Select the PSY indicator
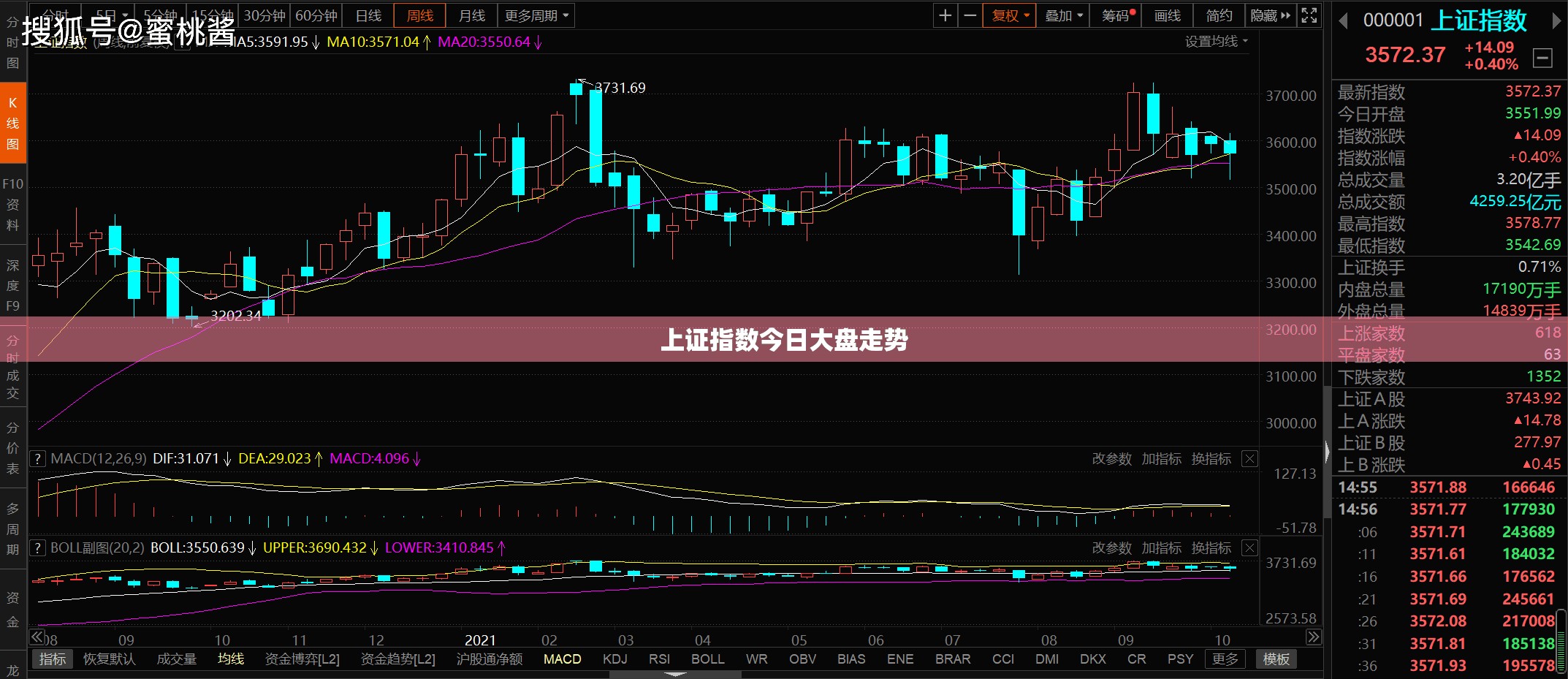1568x679 pixels. click(x=1180, y=659)
